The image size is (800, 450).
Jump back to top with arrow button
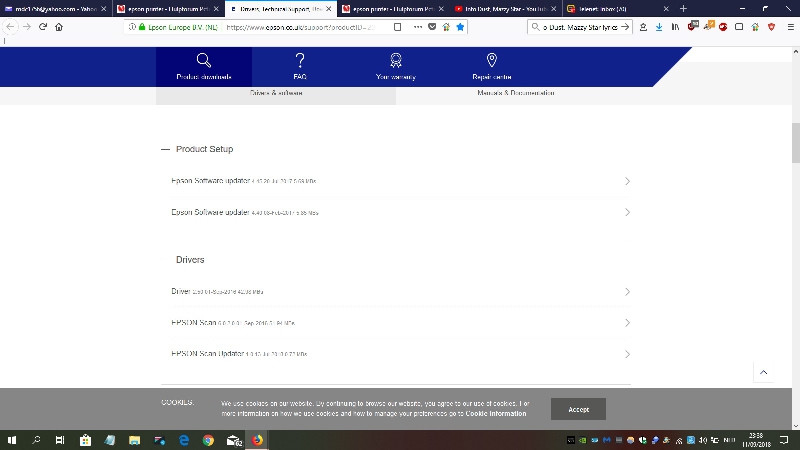point(763,372)
